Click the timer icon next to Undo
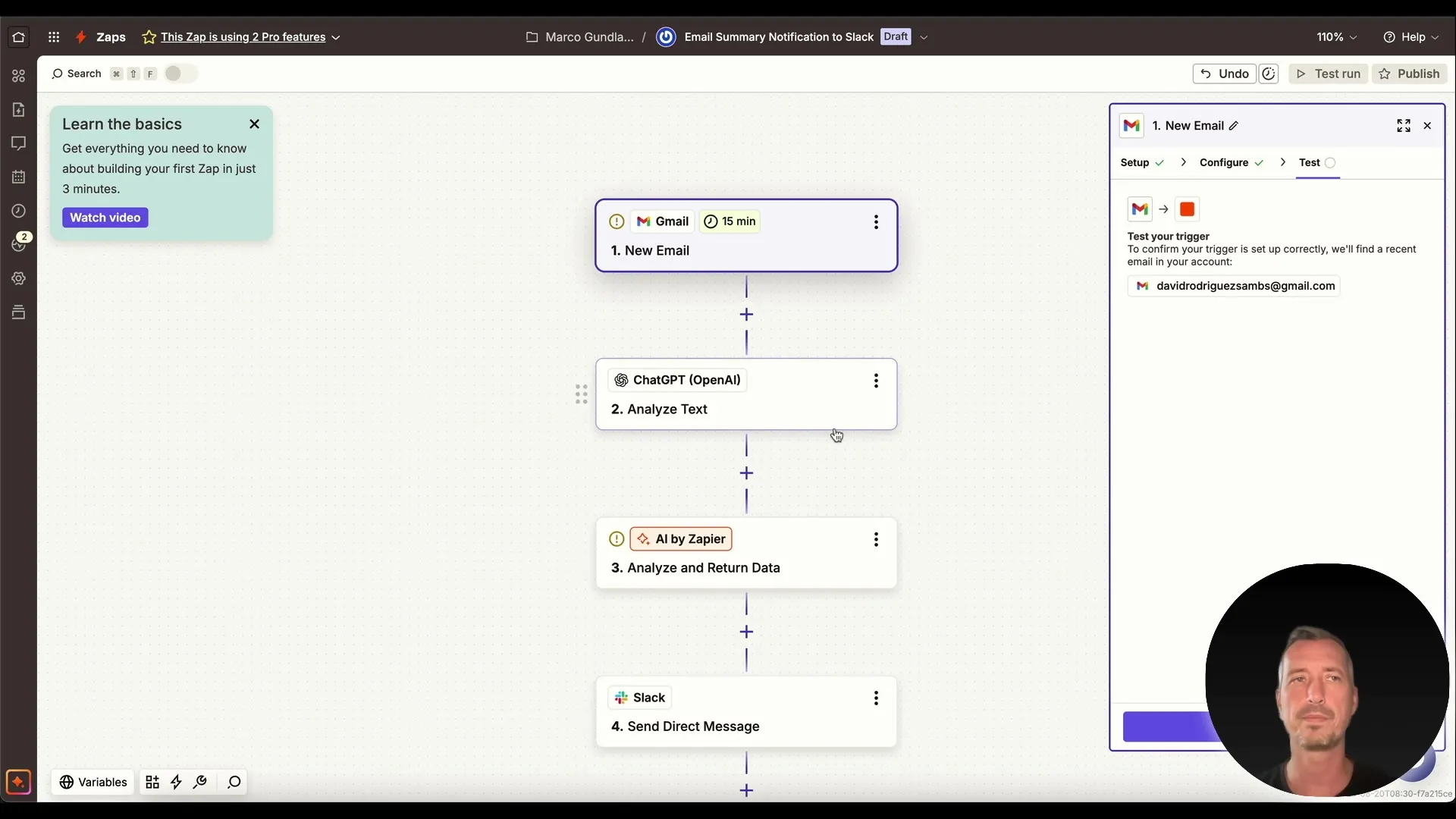The height and width of the screenshot is (819, 1456). (x=1269, y=74)
